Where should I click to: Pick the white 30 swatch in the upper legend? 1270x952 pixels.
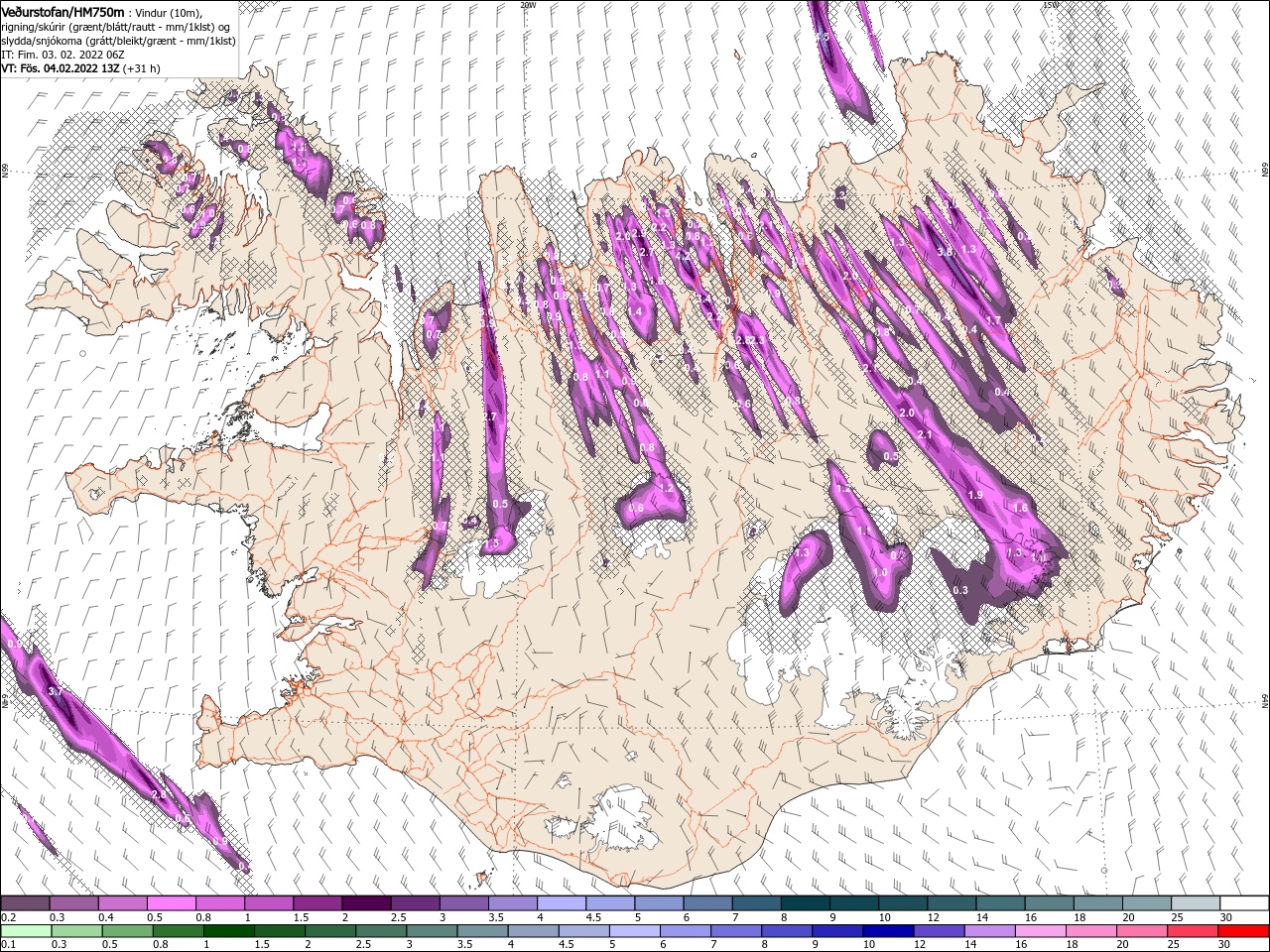(1244, 903)
